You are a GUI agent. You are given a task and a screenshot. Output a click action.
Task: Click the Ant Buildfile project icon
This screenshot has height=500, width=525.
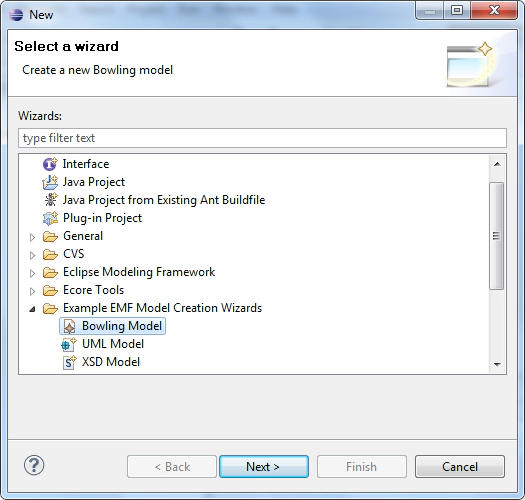coord(50,200)
